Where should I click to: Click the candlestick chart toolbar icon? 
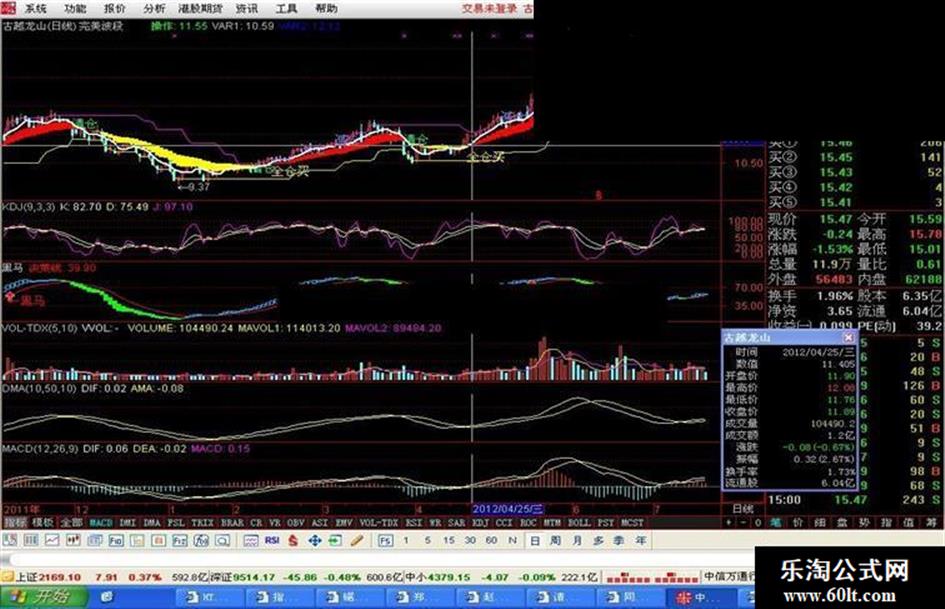point(73,540)
